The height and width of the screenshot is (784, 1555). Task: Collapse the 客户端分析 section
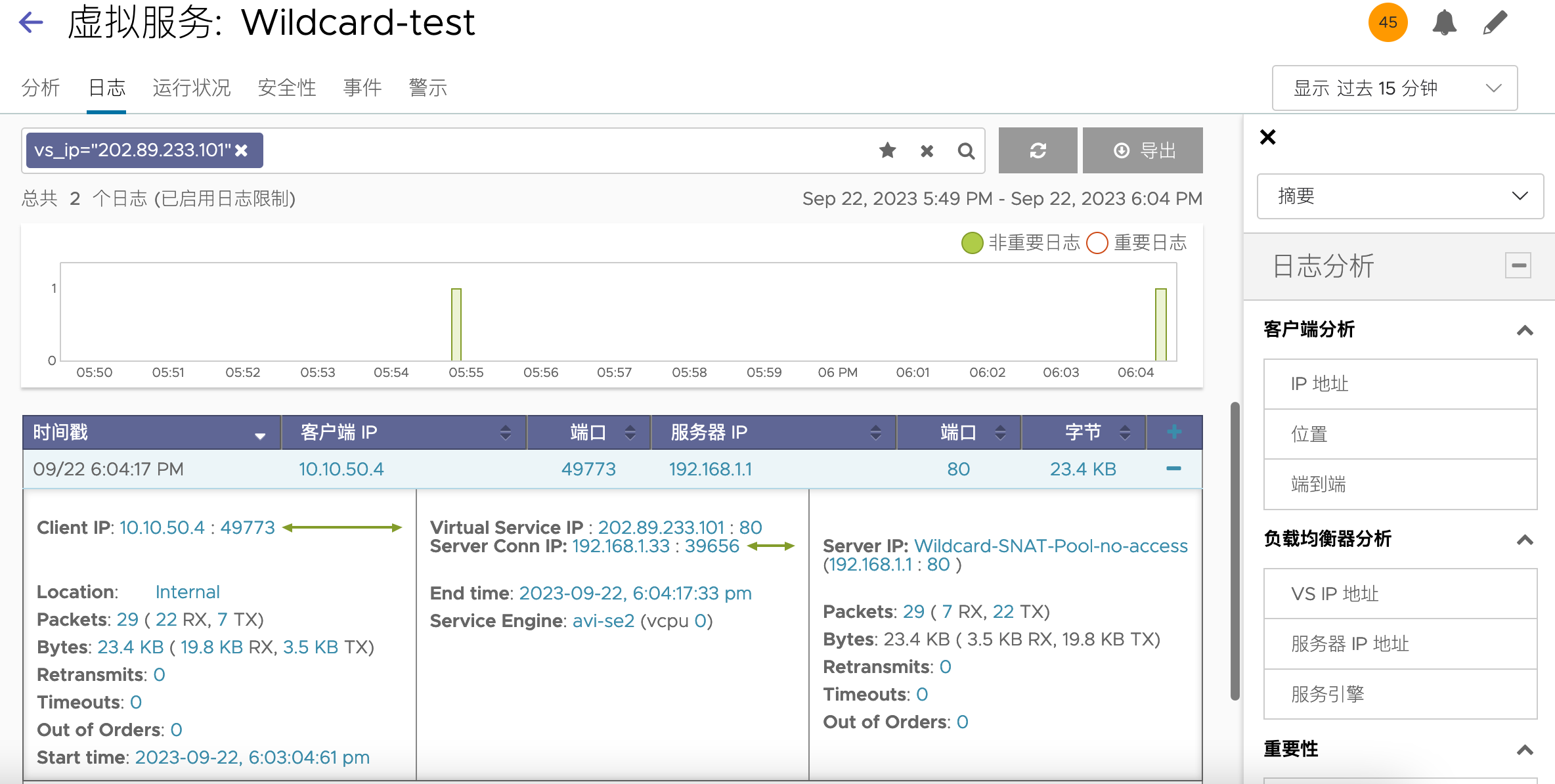1525,330
